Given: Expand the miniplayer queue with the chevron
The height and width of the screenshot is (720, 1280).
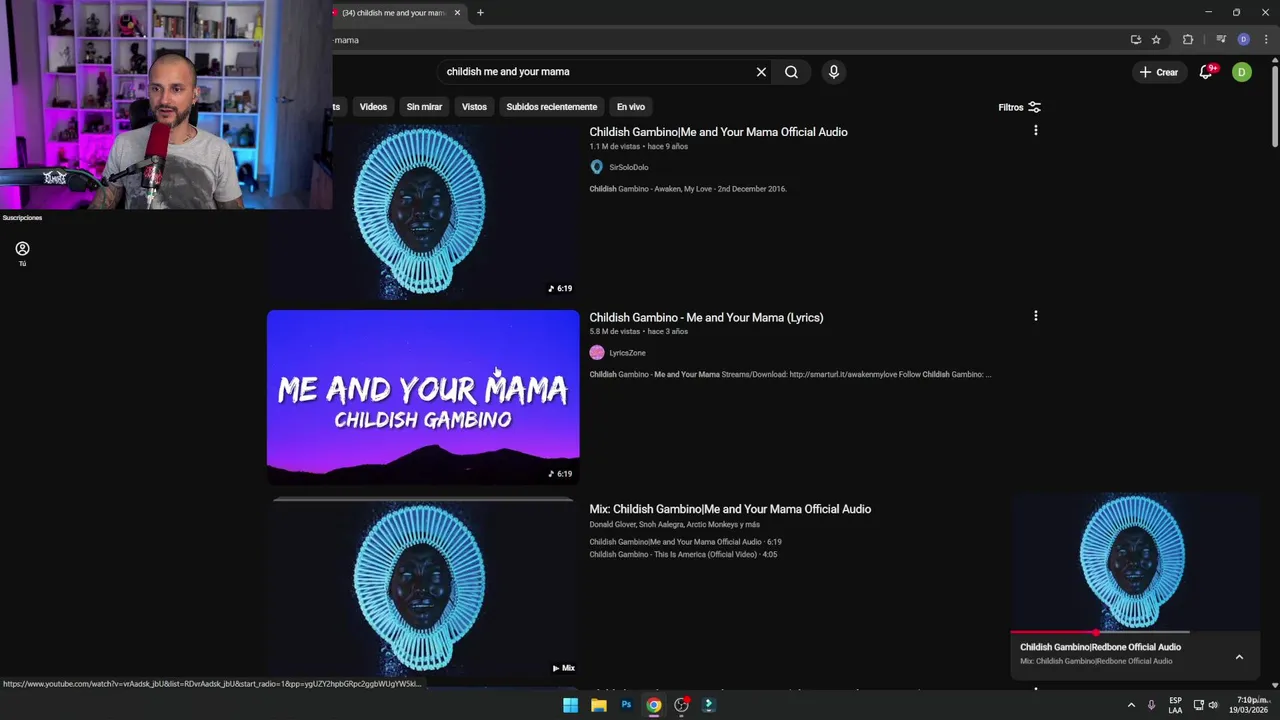Looking at the screenshot, I should pyautogui.click(x=1239, y=657).
